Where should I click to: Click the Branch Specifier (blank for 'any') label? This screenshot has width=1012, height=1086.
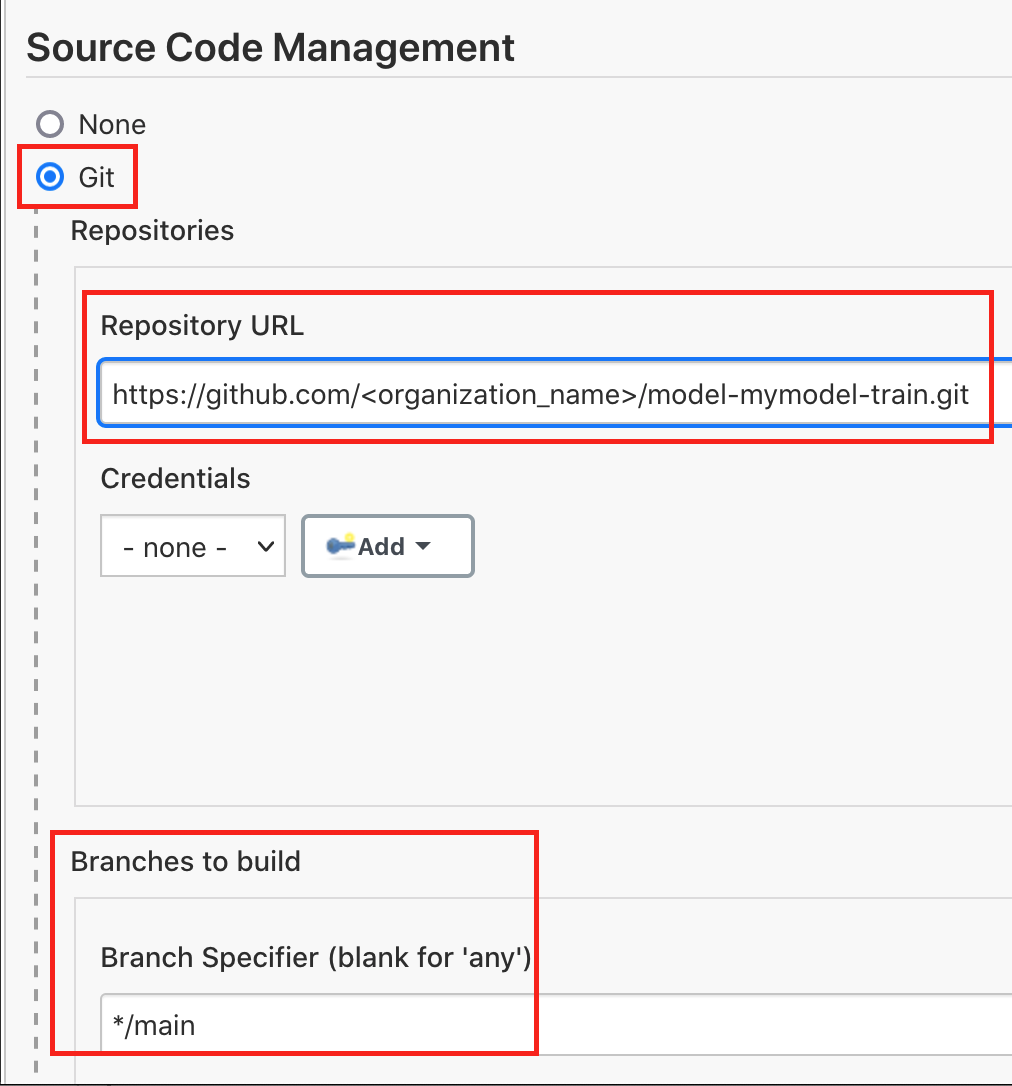(316, 958)
